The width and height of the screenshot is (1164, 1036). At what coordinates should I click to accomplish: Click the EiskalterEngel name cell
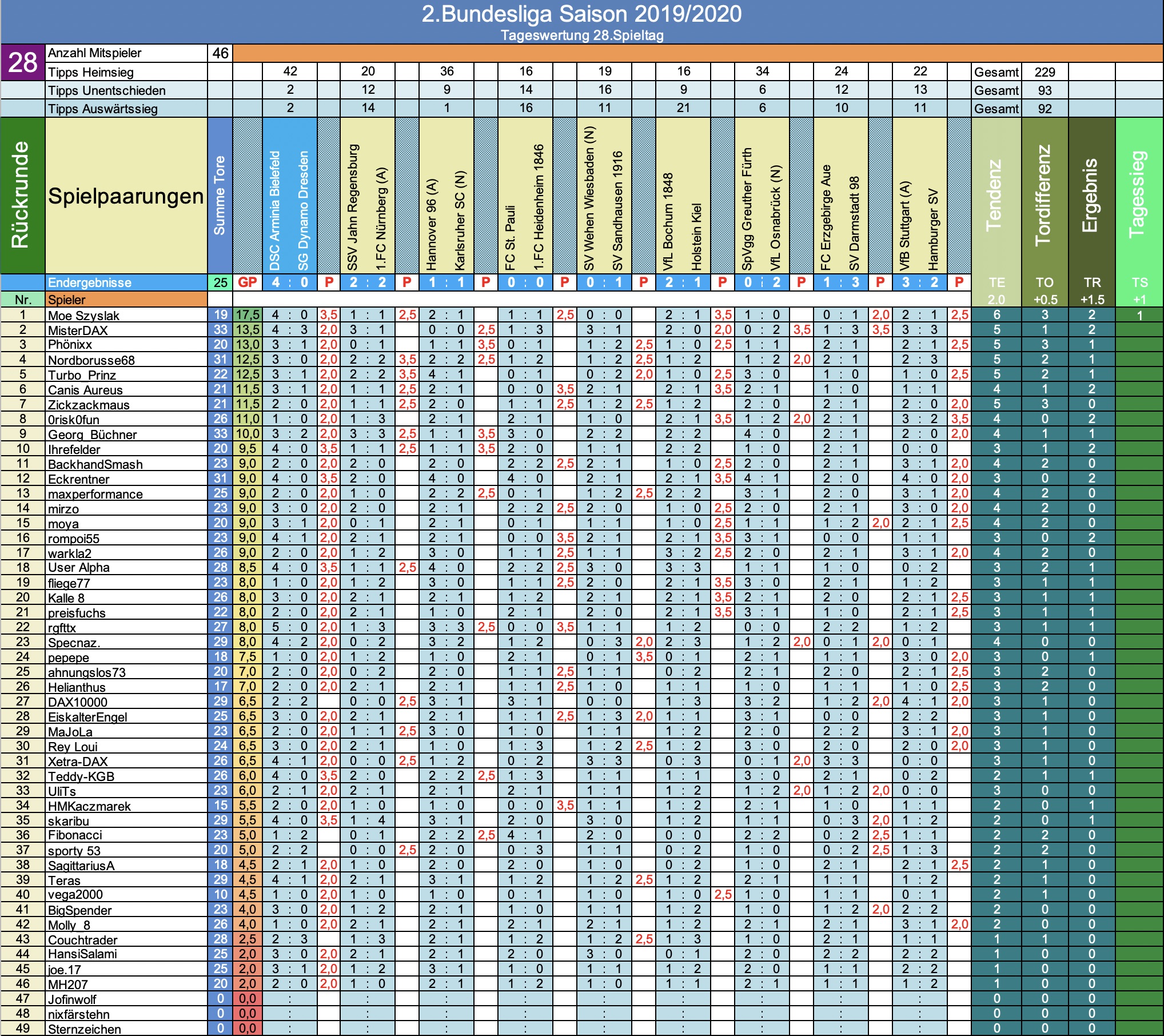click(126, 716)
